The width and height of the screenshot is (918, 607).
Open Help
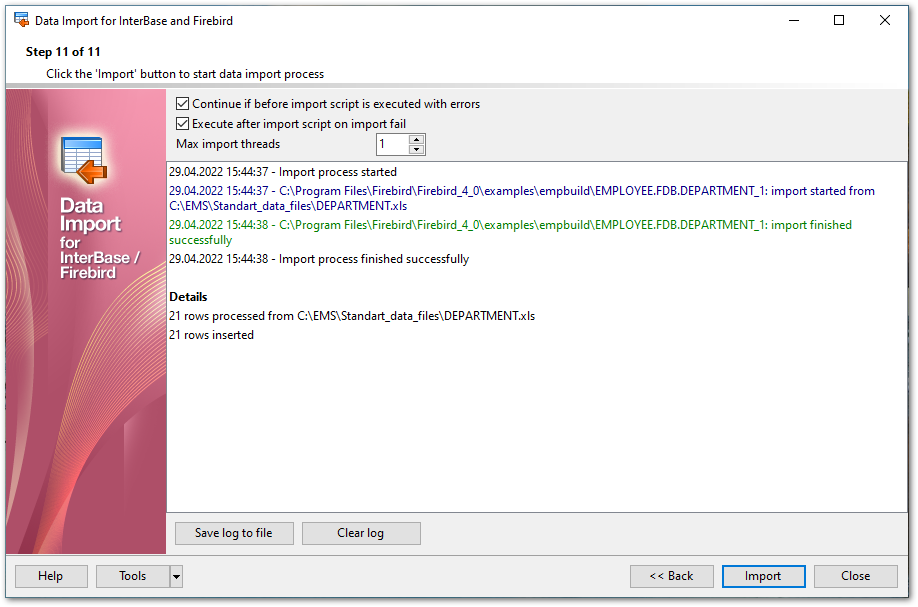pos(51,577)
